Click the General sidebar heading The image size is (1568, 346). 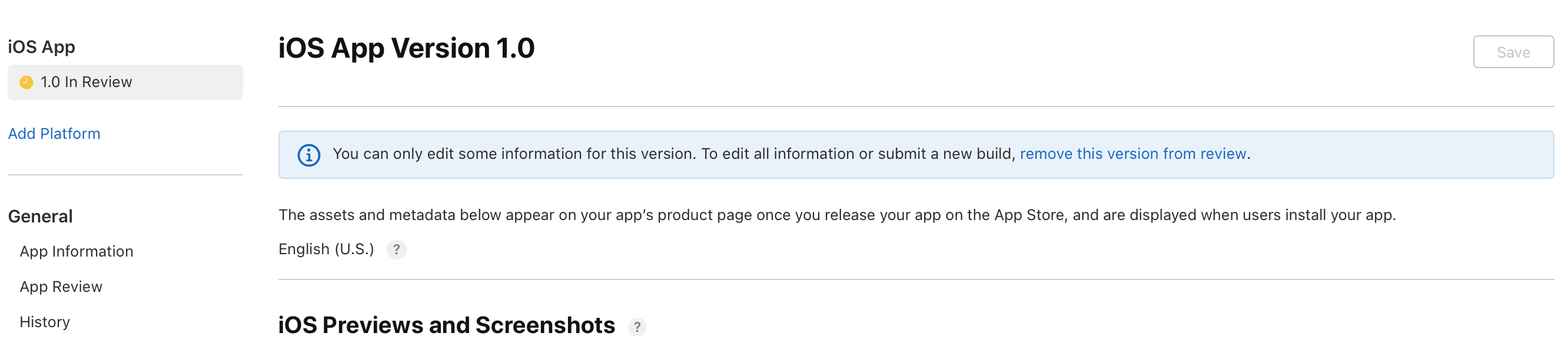pyautogui.click(x=40, y=217)
